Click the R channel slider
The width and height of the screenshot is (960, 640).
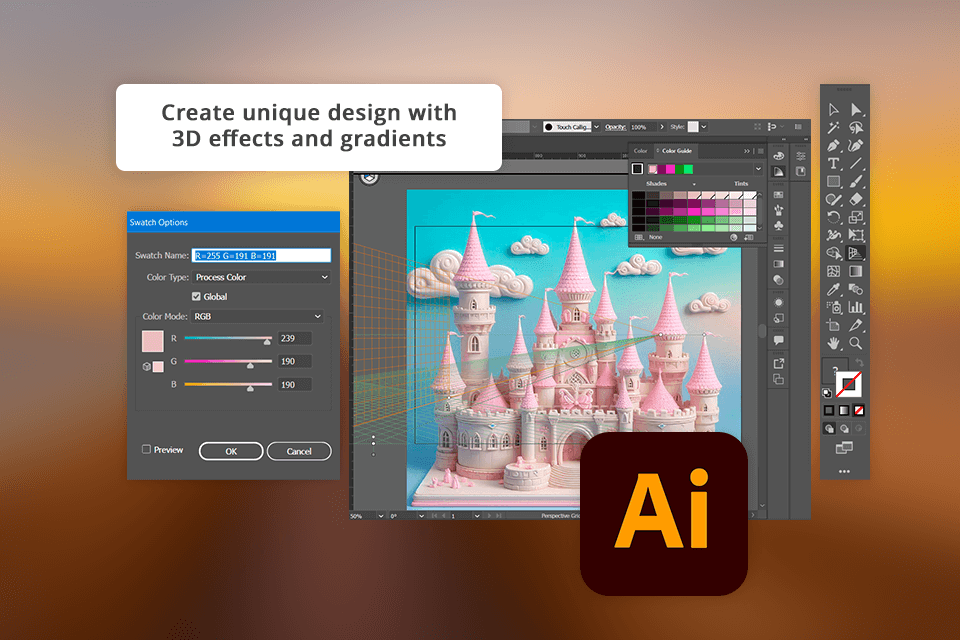coord(228,338)
